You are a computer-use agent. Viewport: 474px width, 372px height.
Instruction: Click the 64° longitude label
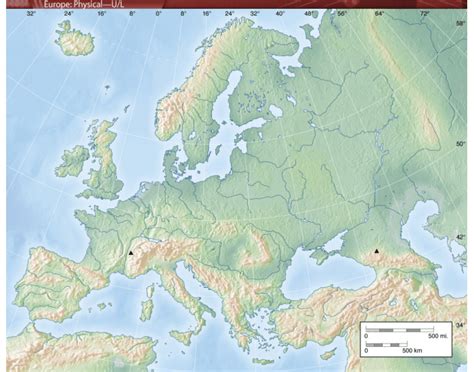379,14
